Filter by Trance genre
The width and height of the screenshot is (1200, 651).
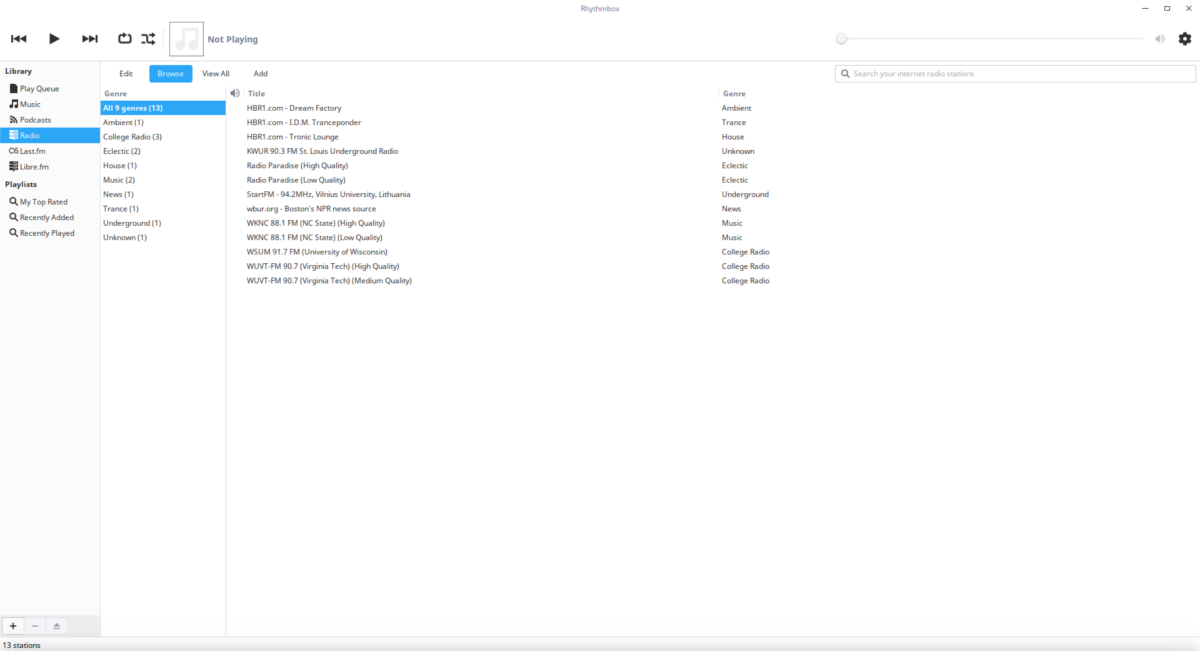click(x=163, y=209)
